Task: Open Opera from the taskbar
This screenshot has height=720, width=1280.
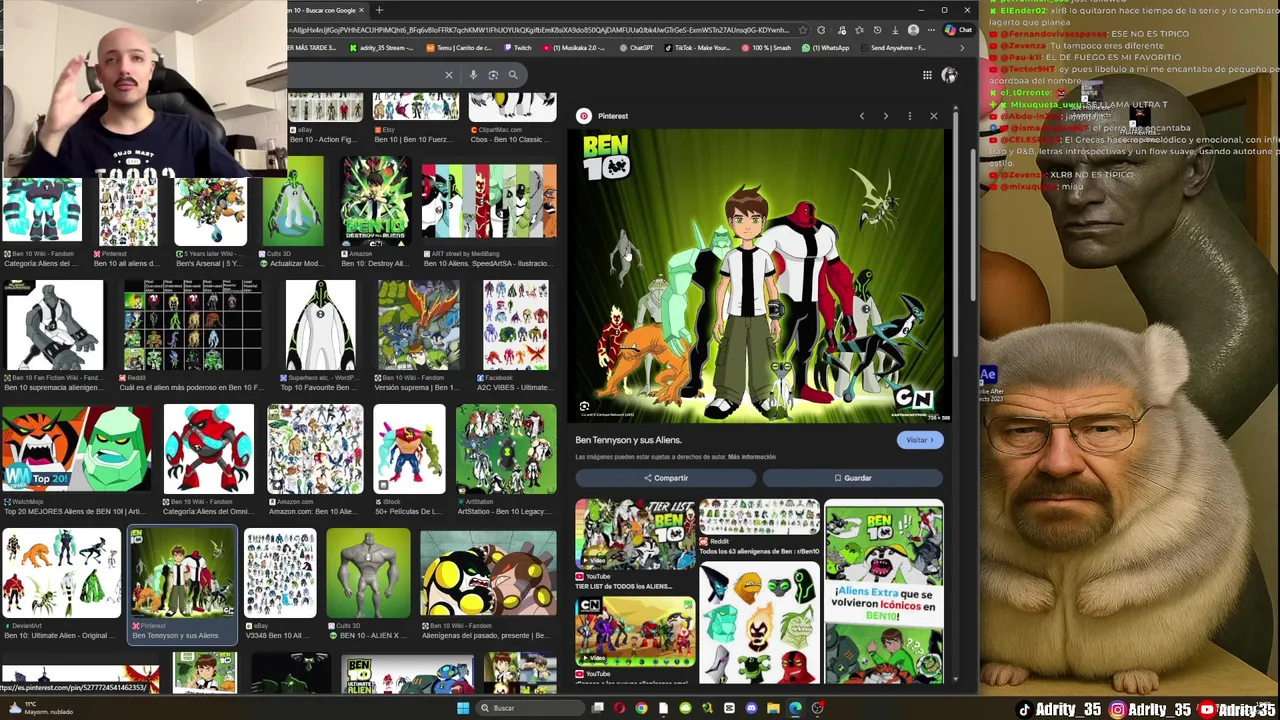Action: [619, 708]
